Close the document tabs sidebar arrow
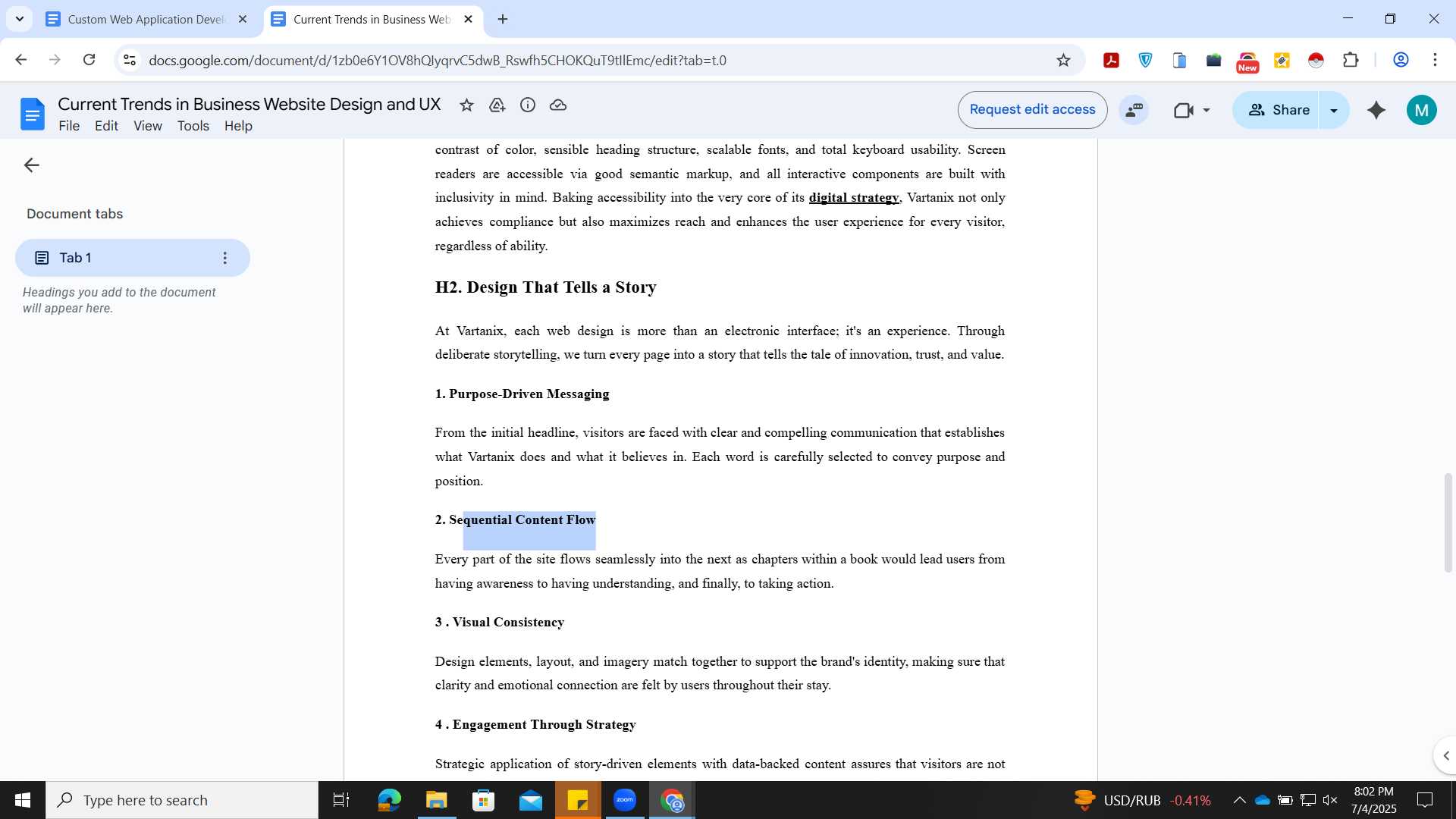 31,165
